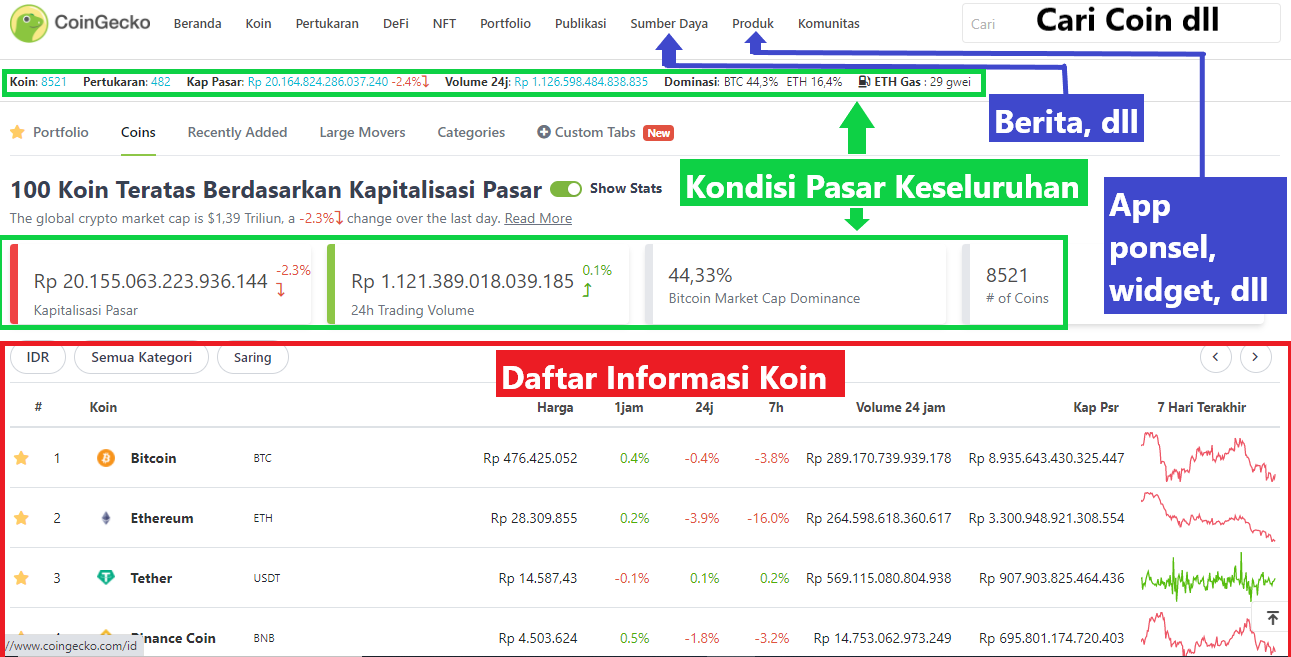Sort by the 7h column header
Image resolution: width=1291 pixels, height=657 pixels.
coord(776,407)
